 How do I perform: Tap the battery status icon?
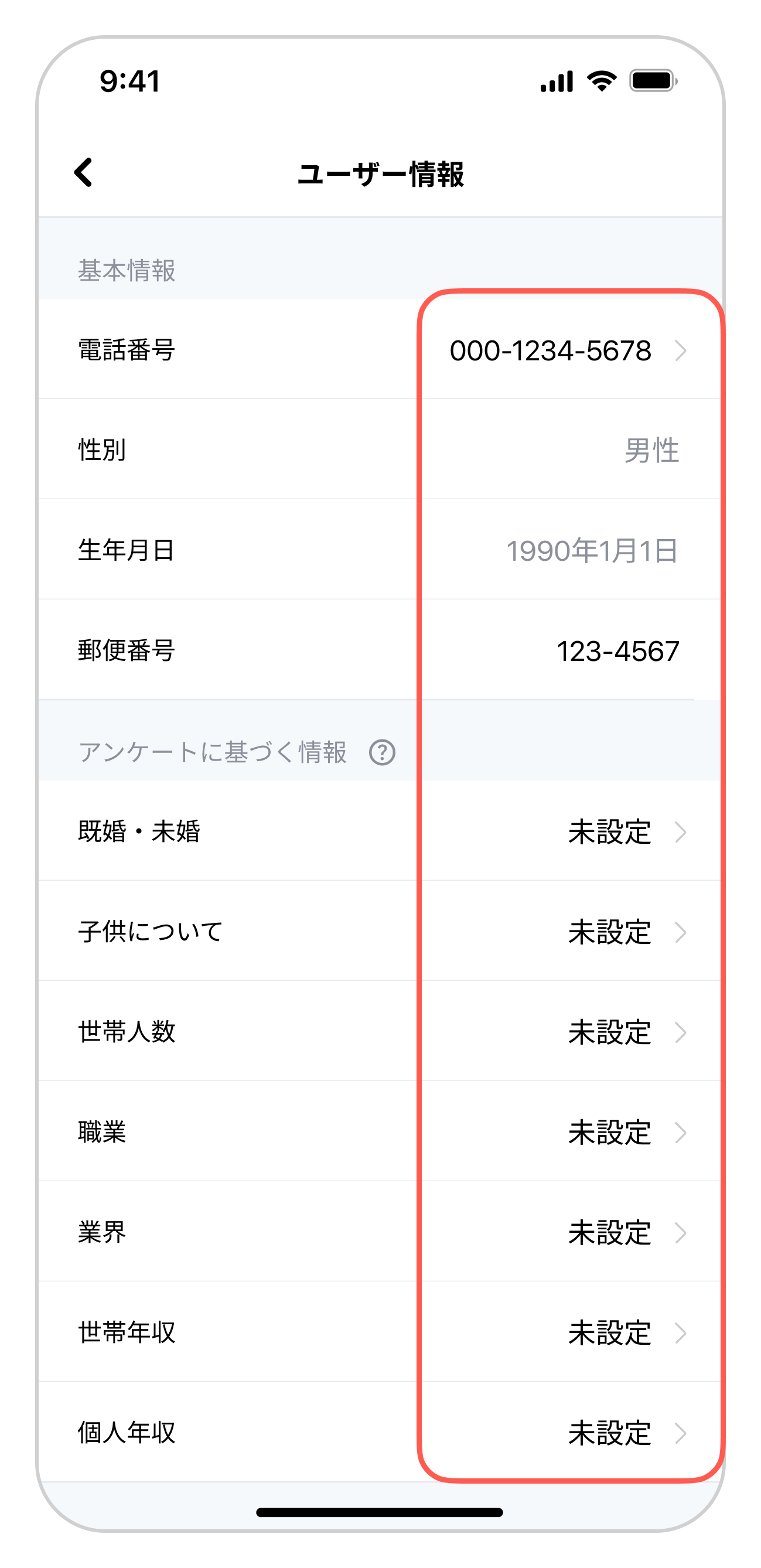click(x=653, y=81)
